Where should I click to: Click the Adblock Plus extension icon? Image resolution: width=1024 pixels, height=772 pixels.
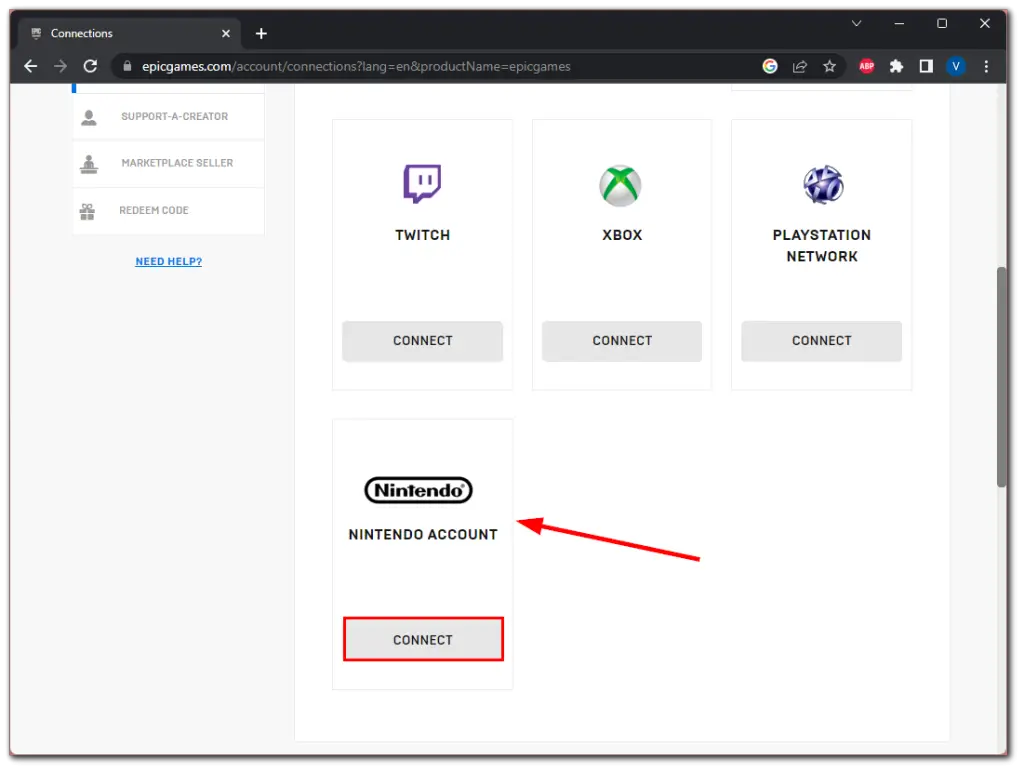(x=866, y=66)
